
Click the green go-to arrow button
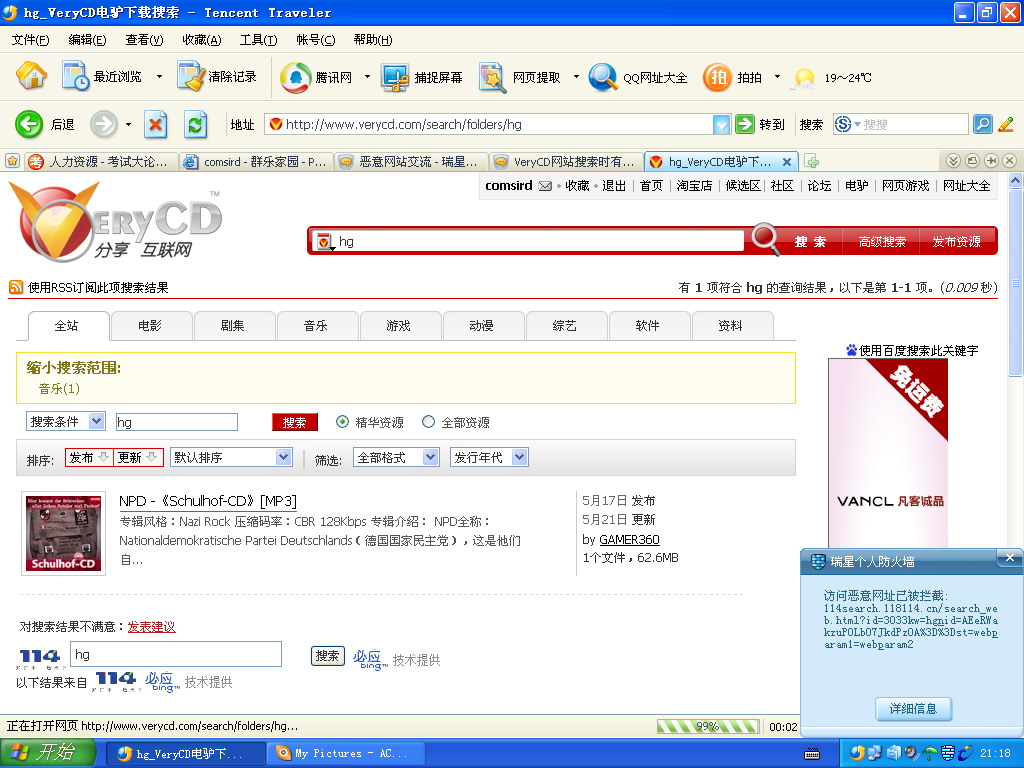click(x=744, y=124)
